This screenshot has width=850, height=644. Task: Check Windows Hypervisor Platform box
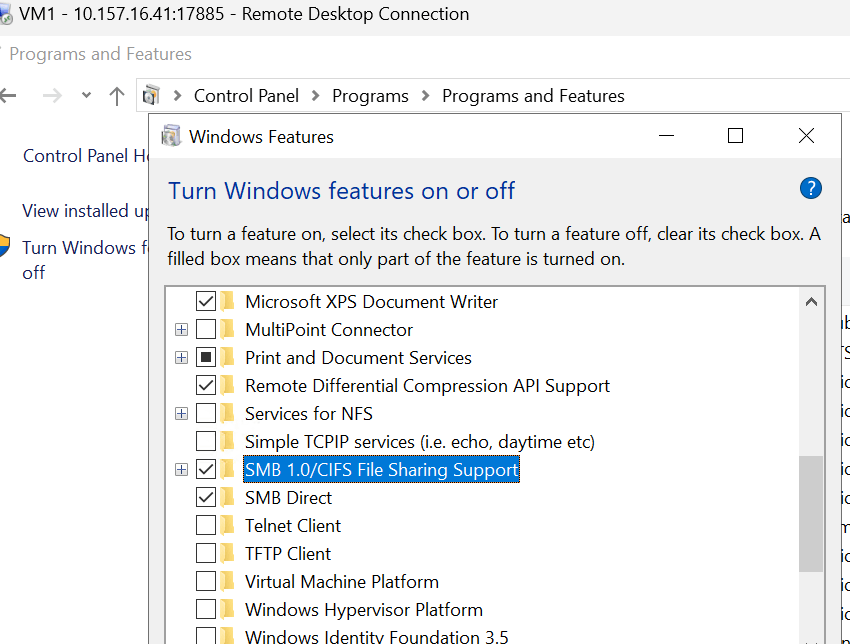(x=206, y=609)
